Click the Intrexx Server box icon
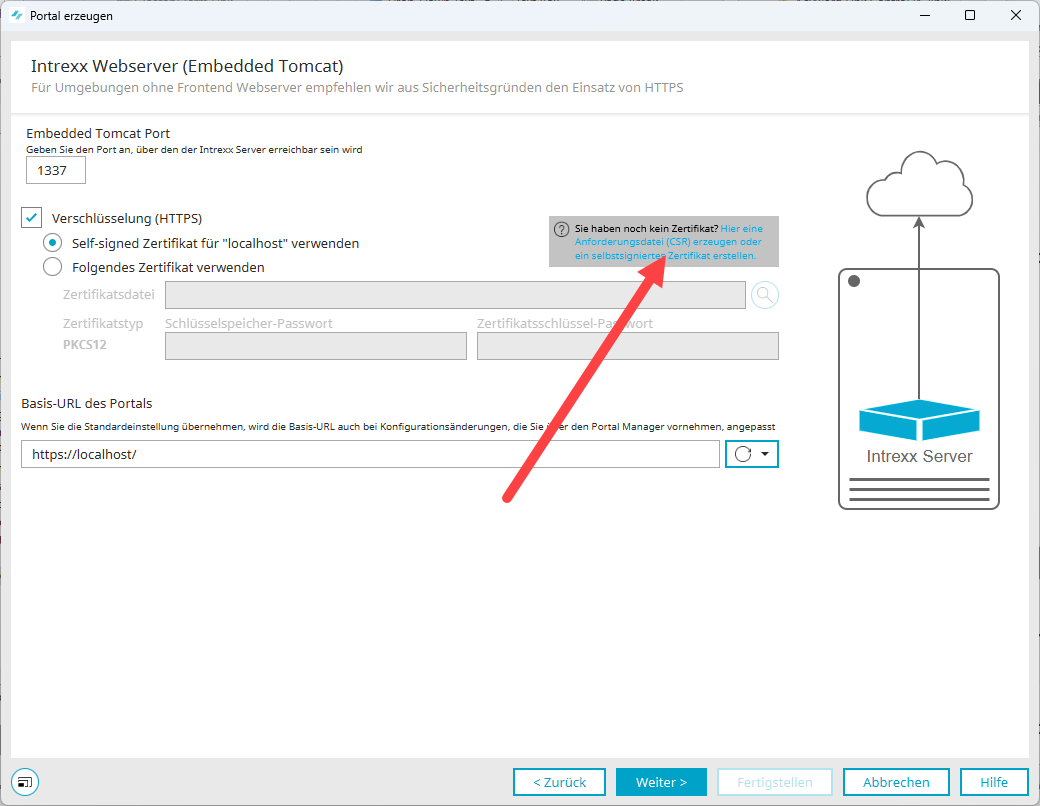 pyautogui.click(x=919, y=419)
